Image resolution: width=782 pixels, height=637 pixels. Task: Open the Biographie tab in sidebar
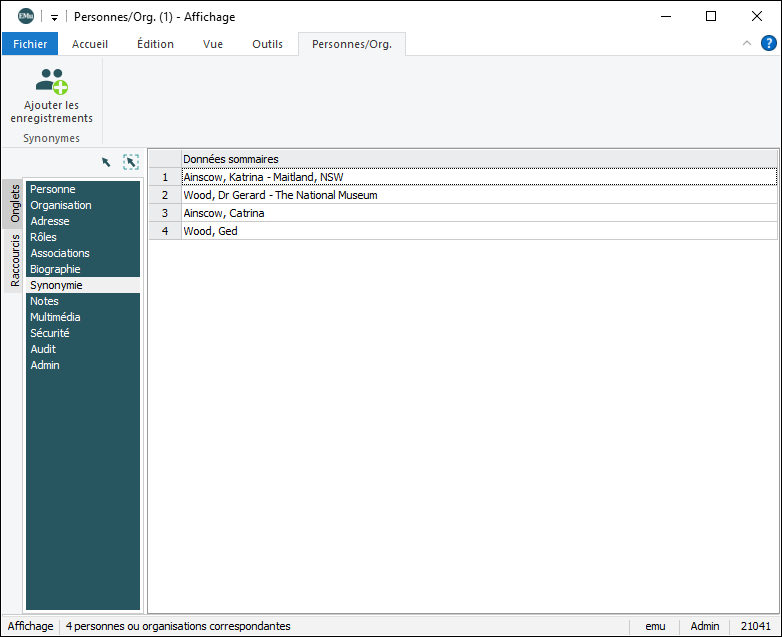pyautogui.click(x=55, y=269)
